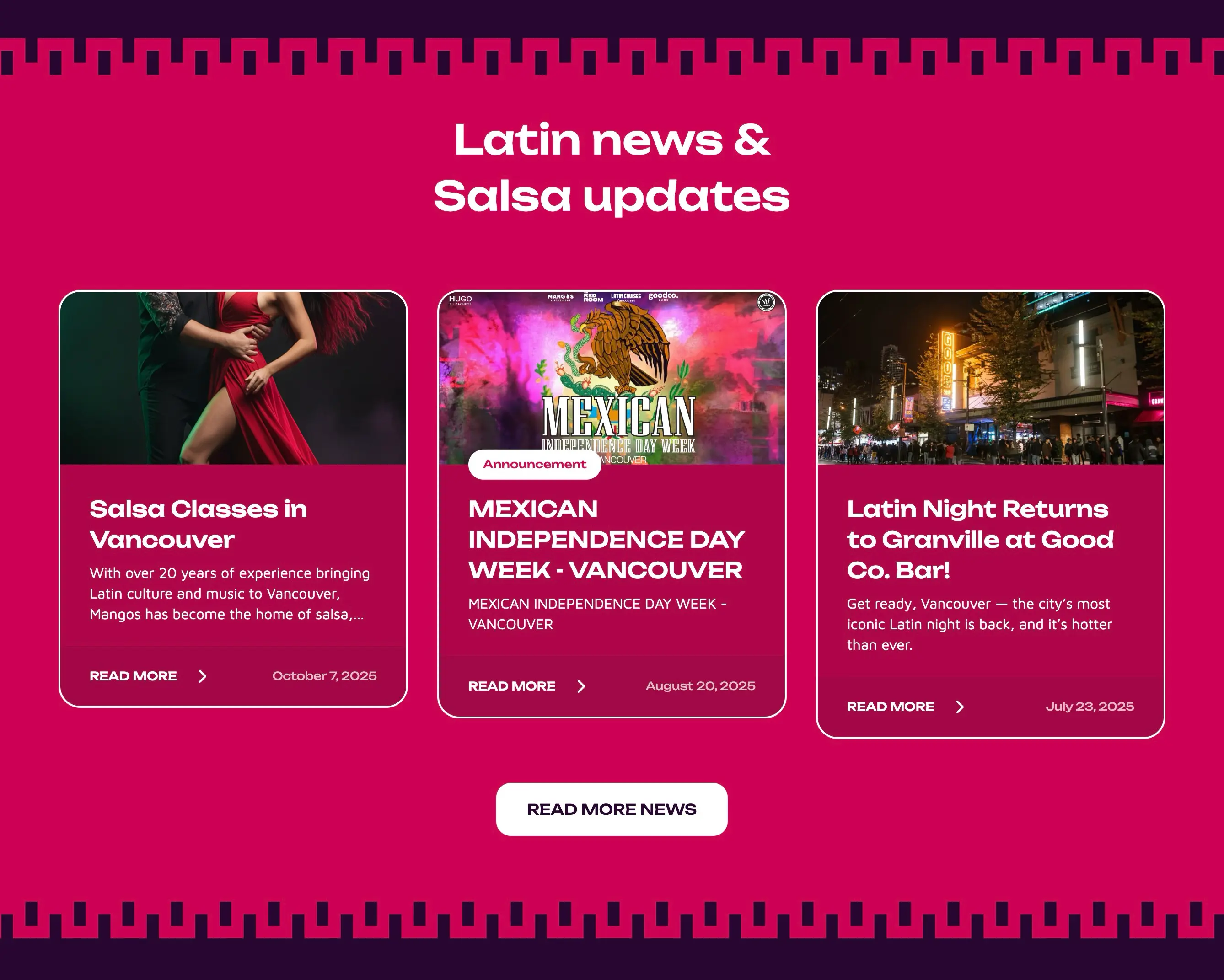Click the October 7, 2025 date
Viewport: 1224px width, 980px height.
coord(324,676)
